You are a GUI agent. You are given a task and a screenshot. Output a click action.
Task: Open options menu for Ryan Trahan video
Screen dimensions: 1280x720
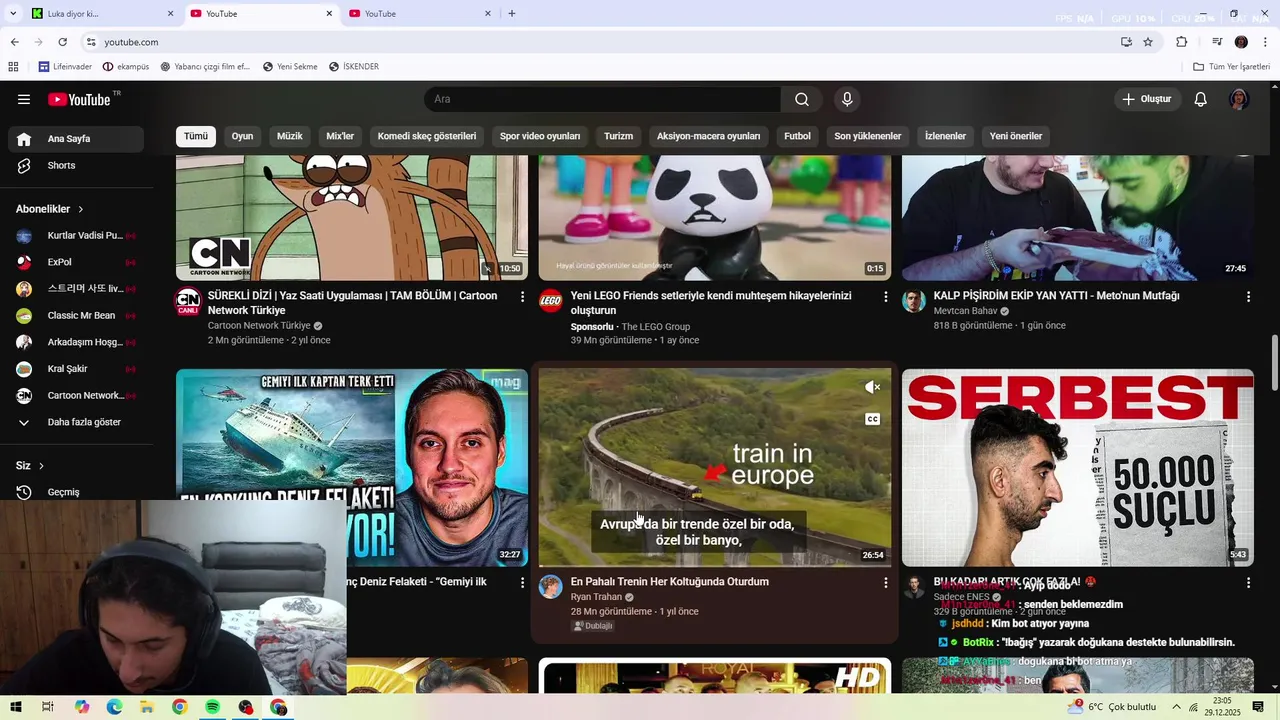[885, 582]
